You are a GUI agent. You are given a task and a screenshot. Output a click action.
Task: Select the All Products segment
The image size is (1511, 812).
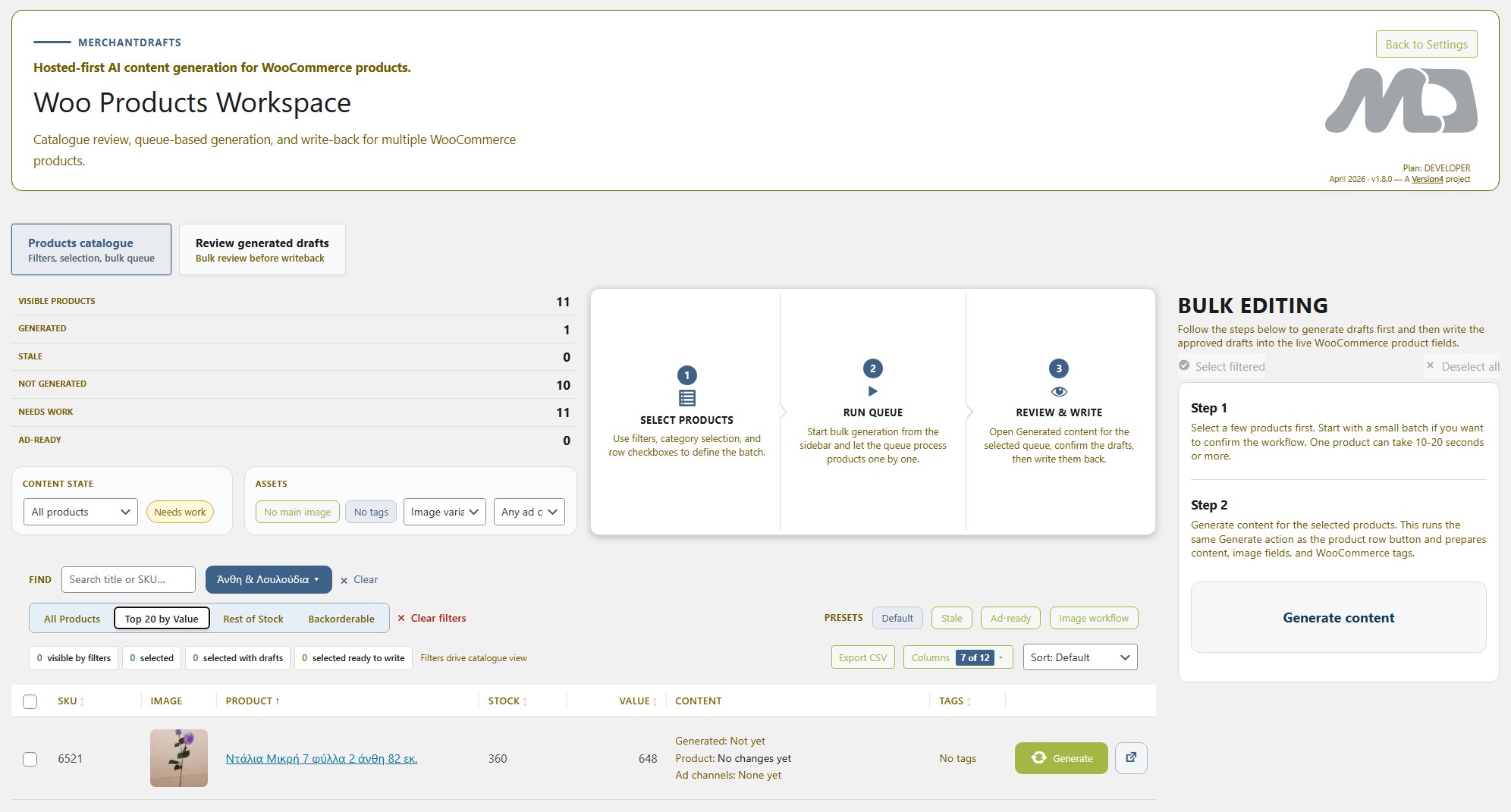point(72,619)
